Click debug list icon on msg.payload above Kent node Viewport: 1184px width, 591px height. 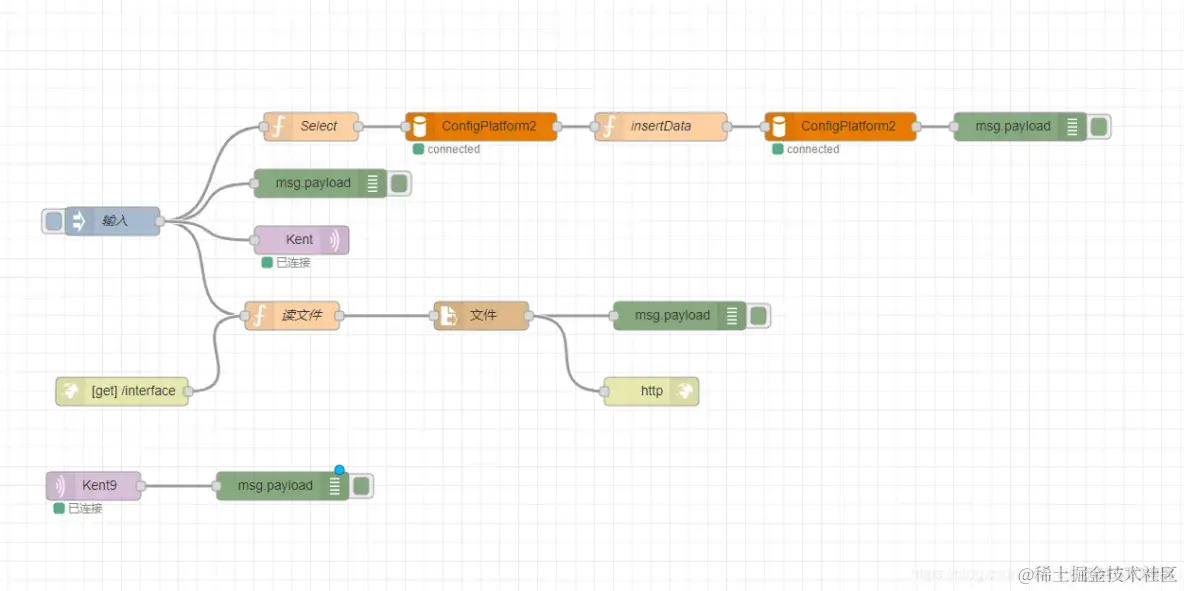click(373, 183)
